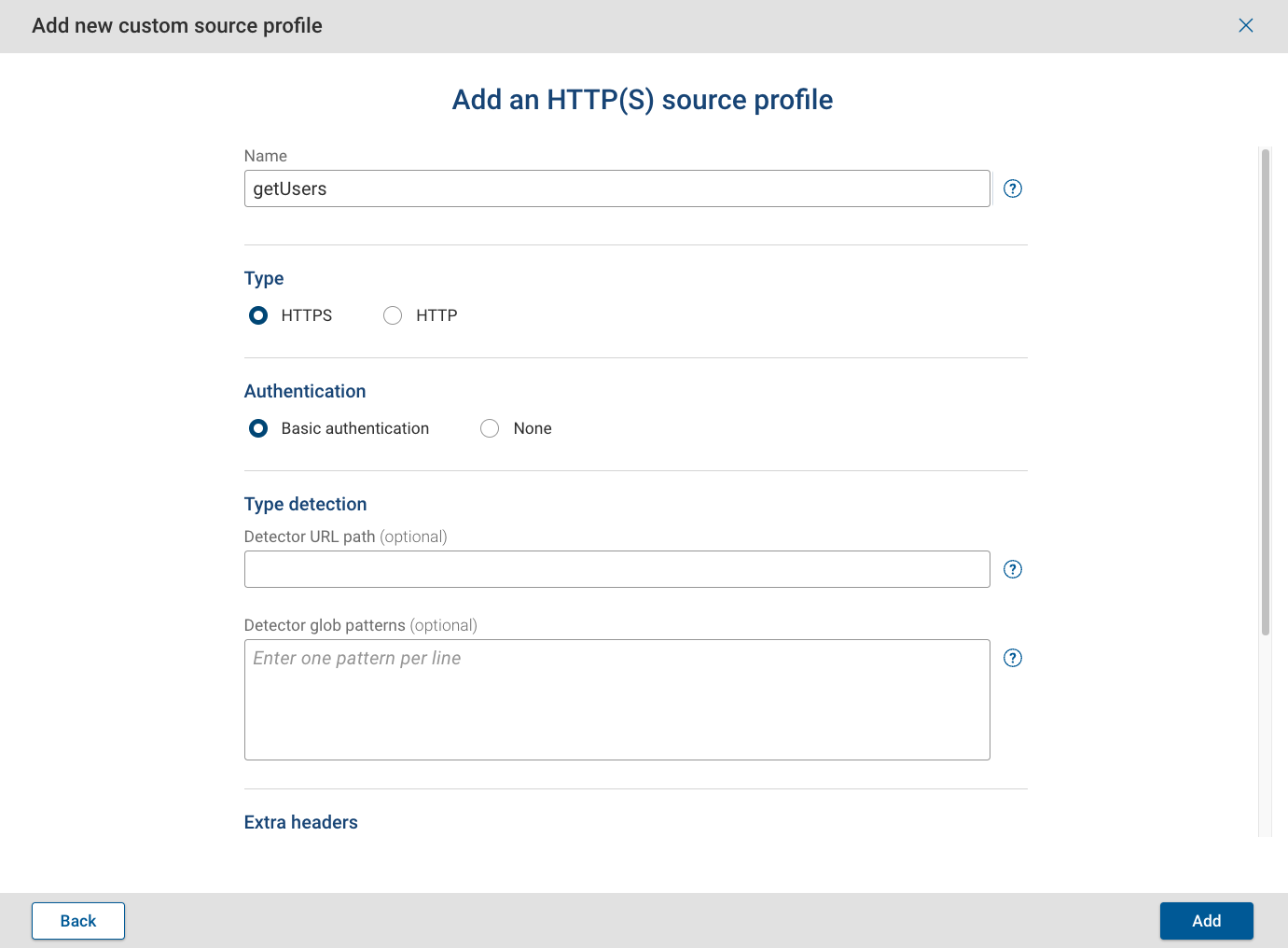Viewport: 1288px width, 948px height.
Task: Select None under Authentication
Action: click(490, 428)
